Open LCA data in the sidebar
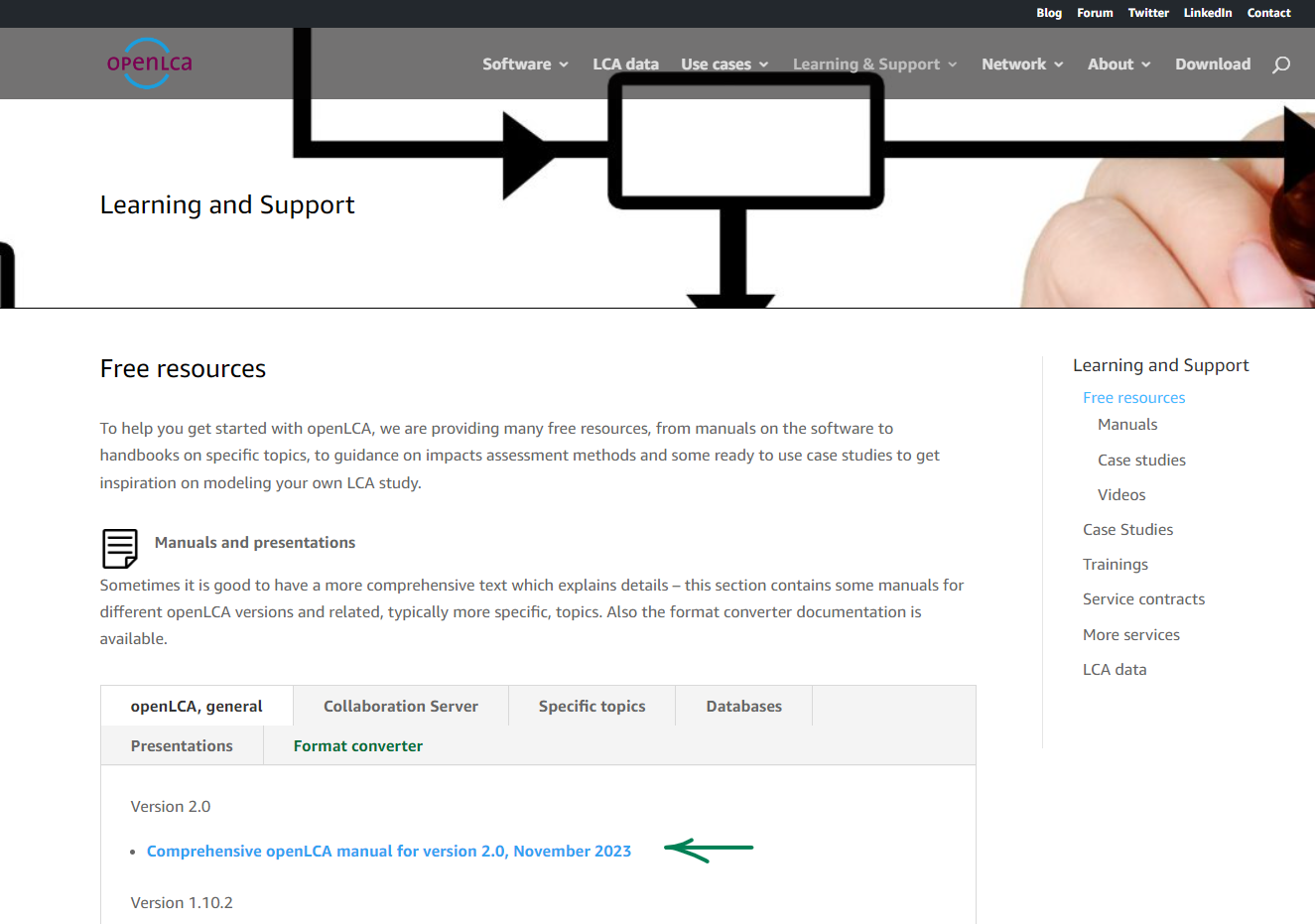The height and width of the screenshot is (924, 1315). pos(1115,669)
